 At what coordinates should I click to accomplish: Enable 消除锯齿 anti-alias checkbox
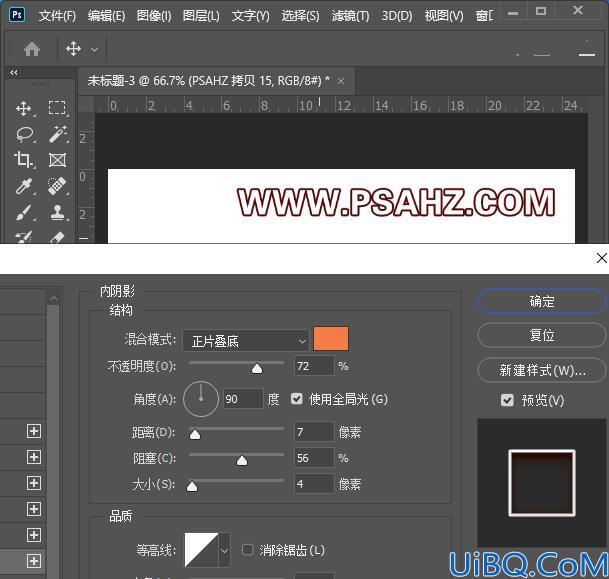coord(247,550)
